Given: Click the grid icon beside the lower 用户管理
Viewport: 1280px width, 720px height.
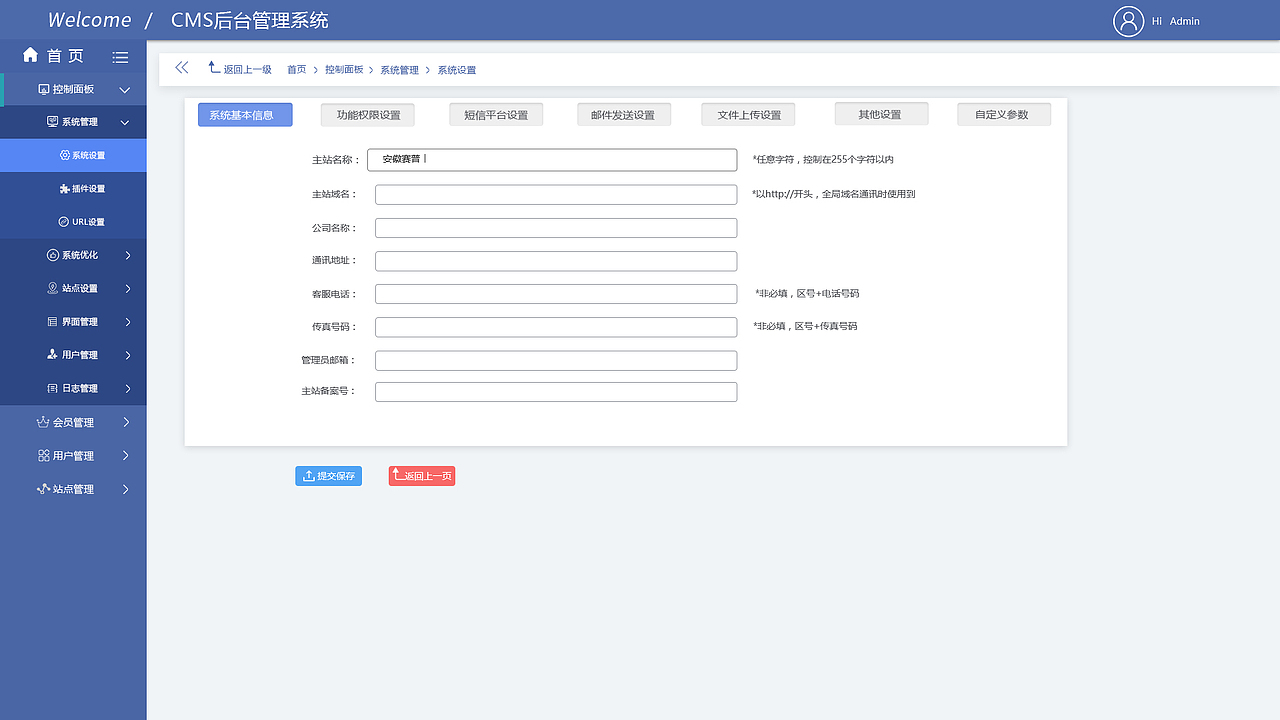Looking at the screenshot, I should (44, 455).
